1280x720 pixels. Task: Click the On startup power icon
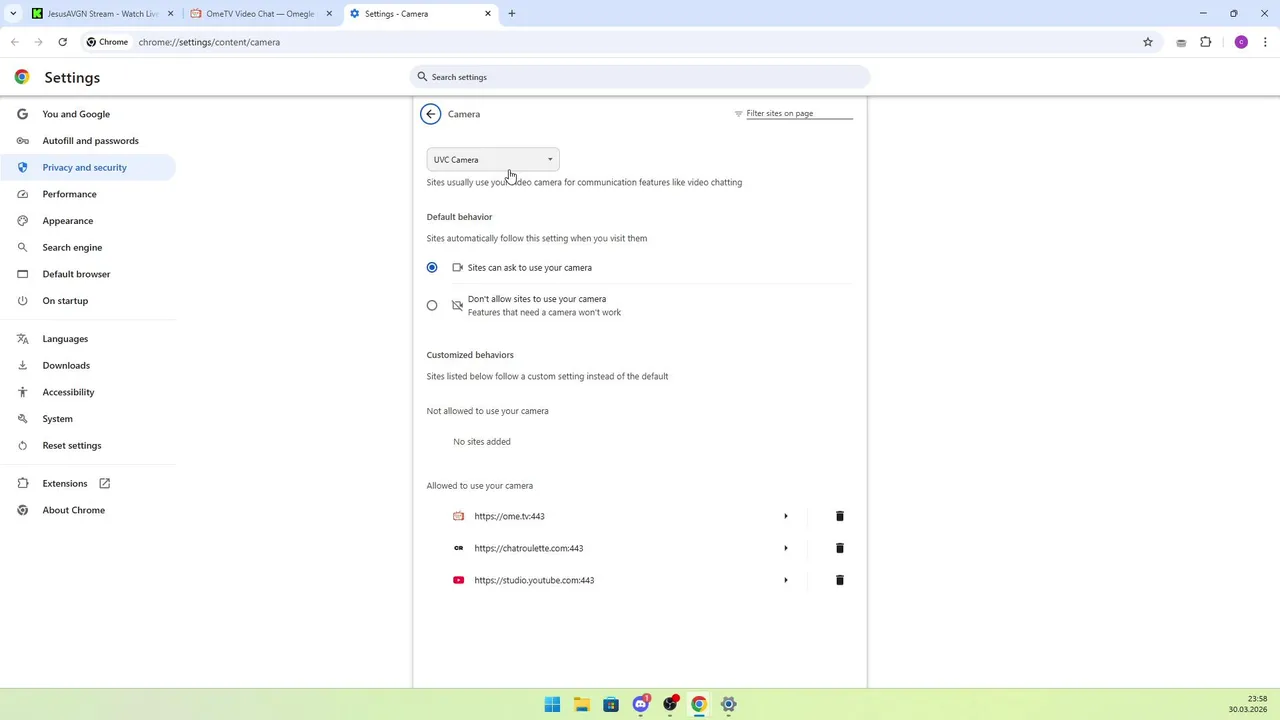click(22, 301)
